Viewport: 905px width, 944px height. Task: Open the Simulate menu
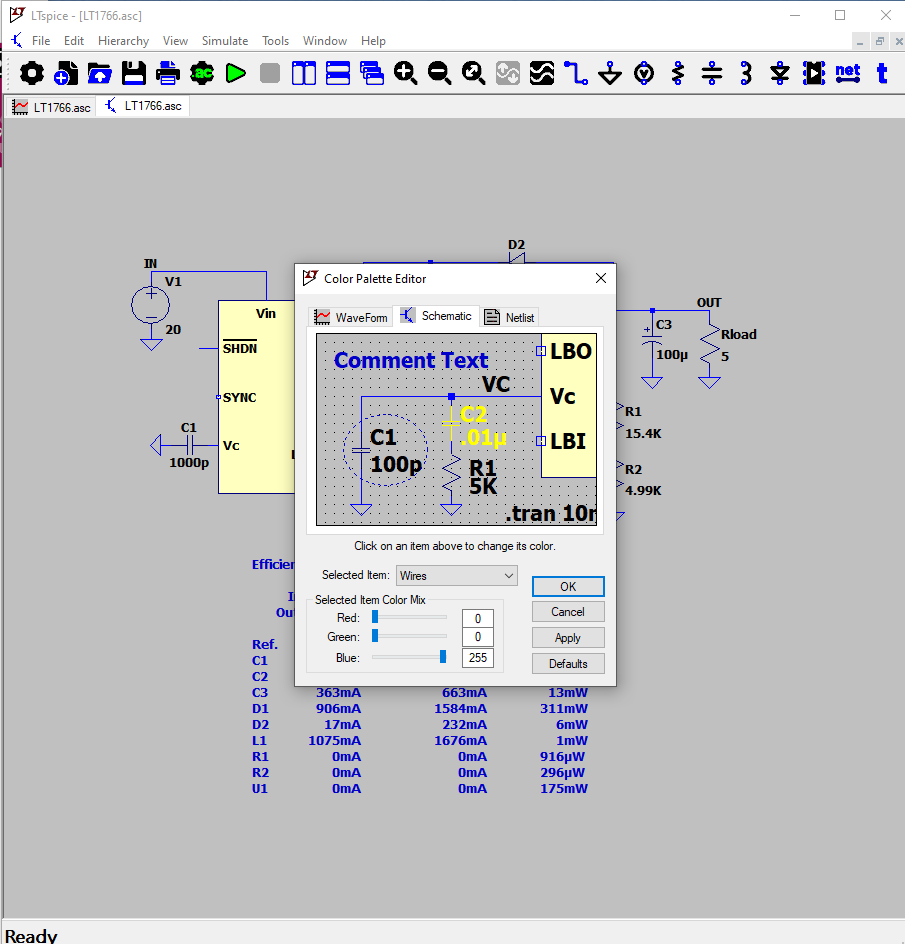pyautogui.click(x=225, y=41)
